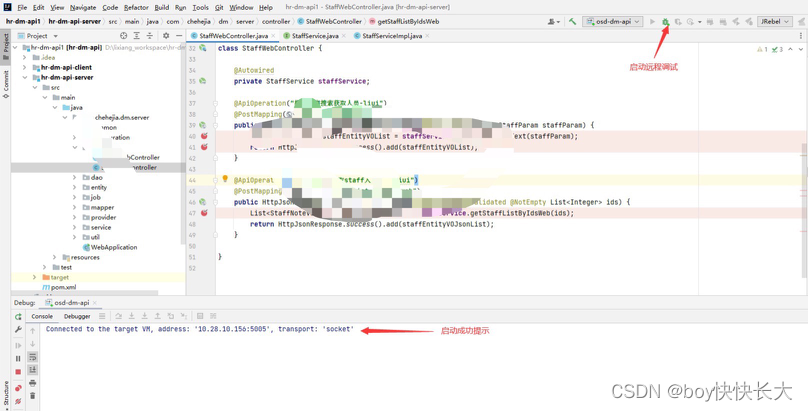Open the Navigate menu
This screenshot has height=411, width=808.
coord(83,7)
